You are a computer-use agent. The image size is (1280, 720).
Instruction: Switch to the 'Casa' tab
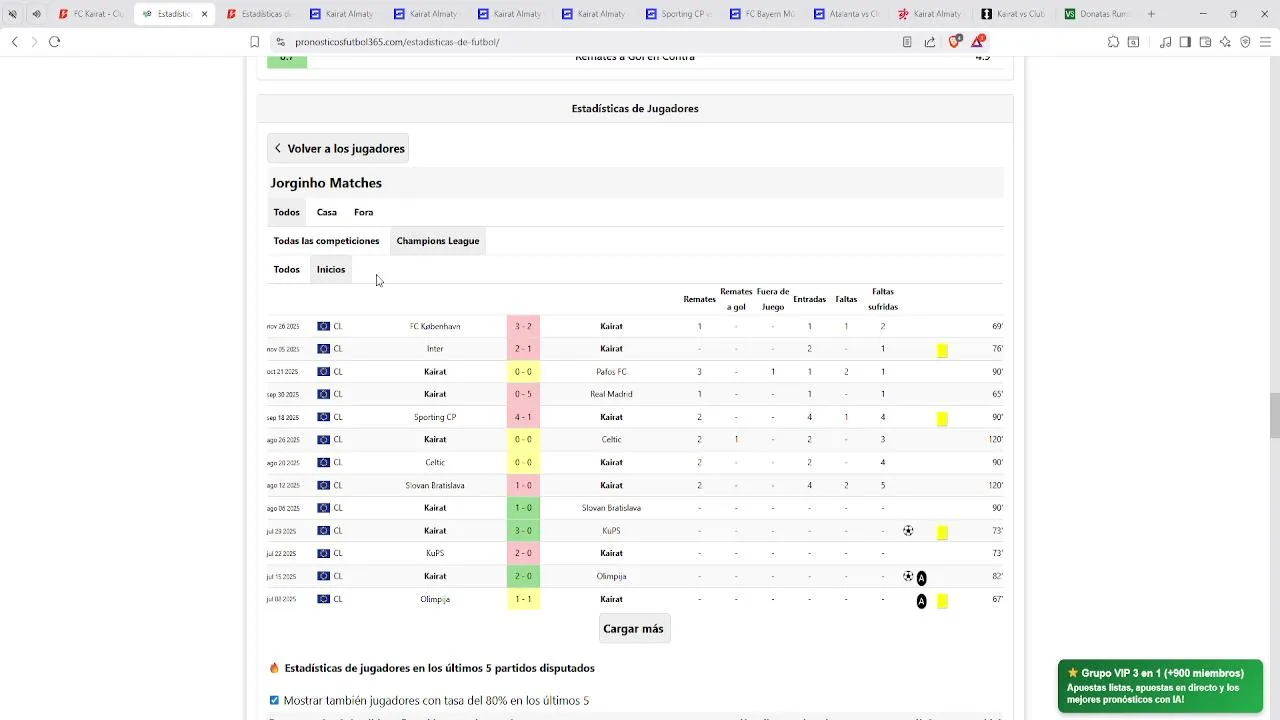pos(327,212)
